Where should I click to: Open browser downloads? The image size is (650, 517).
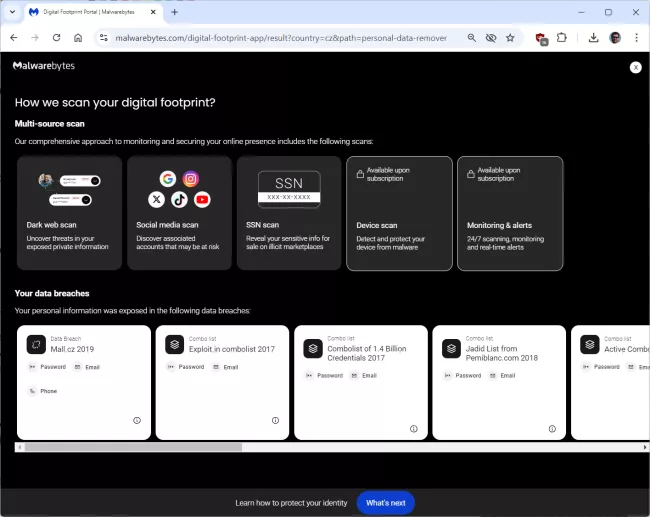[593, 38]
